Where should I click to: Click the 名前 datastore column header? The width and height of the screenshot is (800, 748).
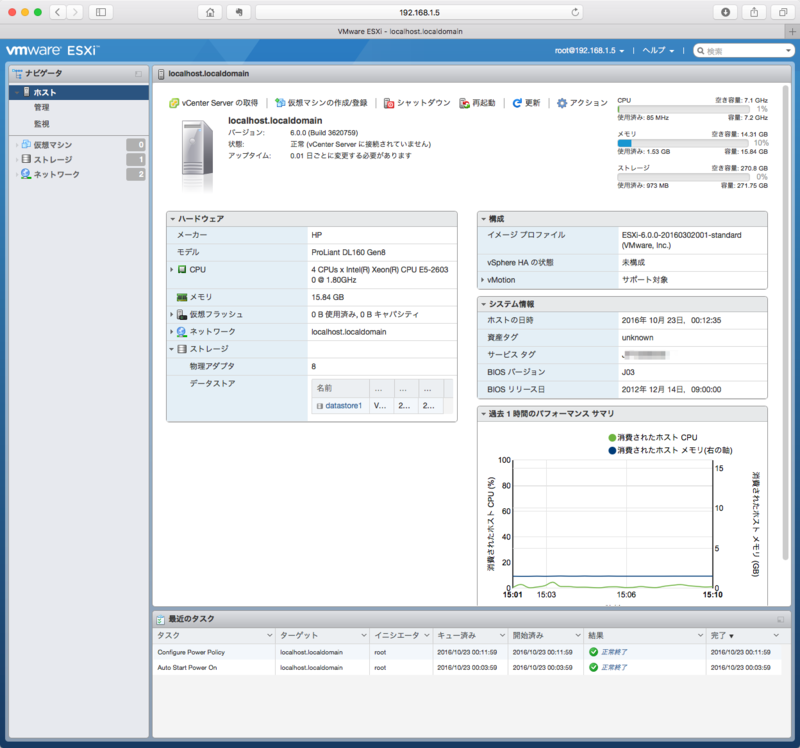(x=340, y=388)
